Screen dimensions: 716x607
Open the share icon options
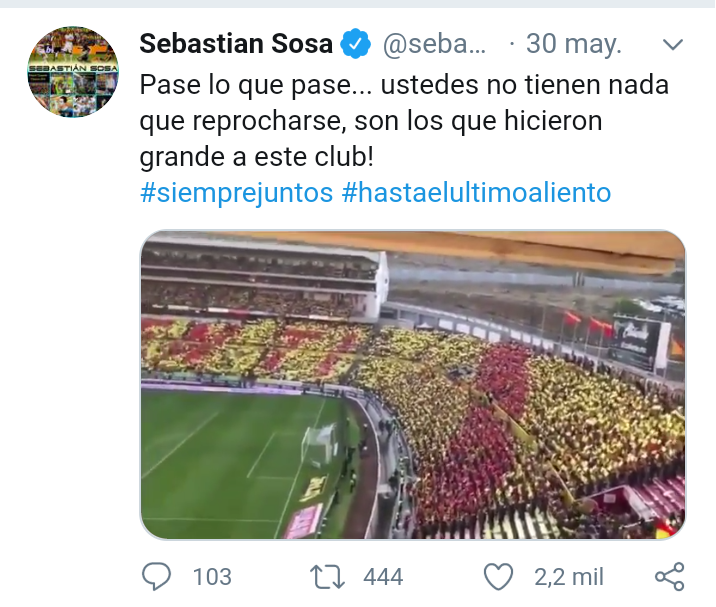[668, 576]
